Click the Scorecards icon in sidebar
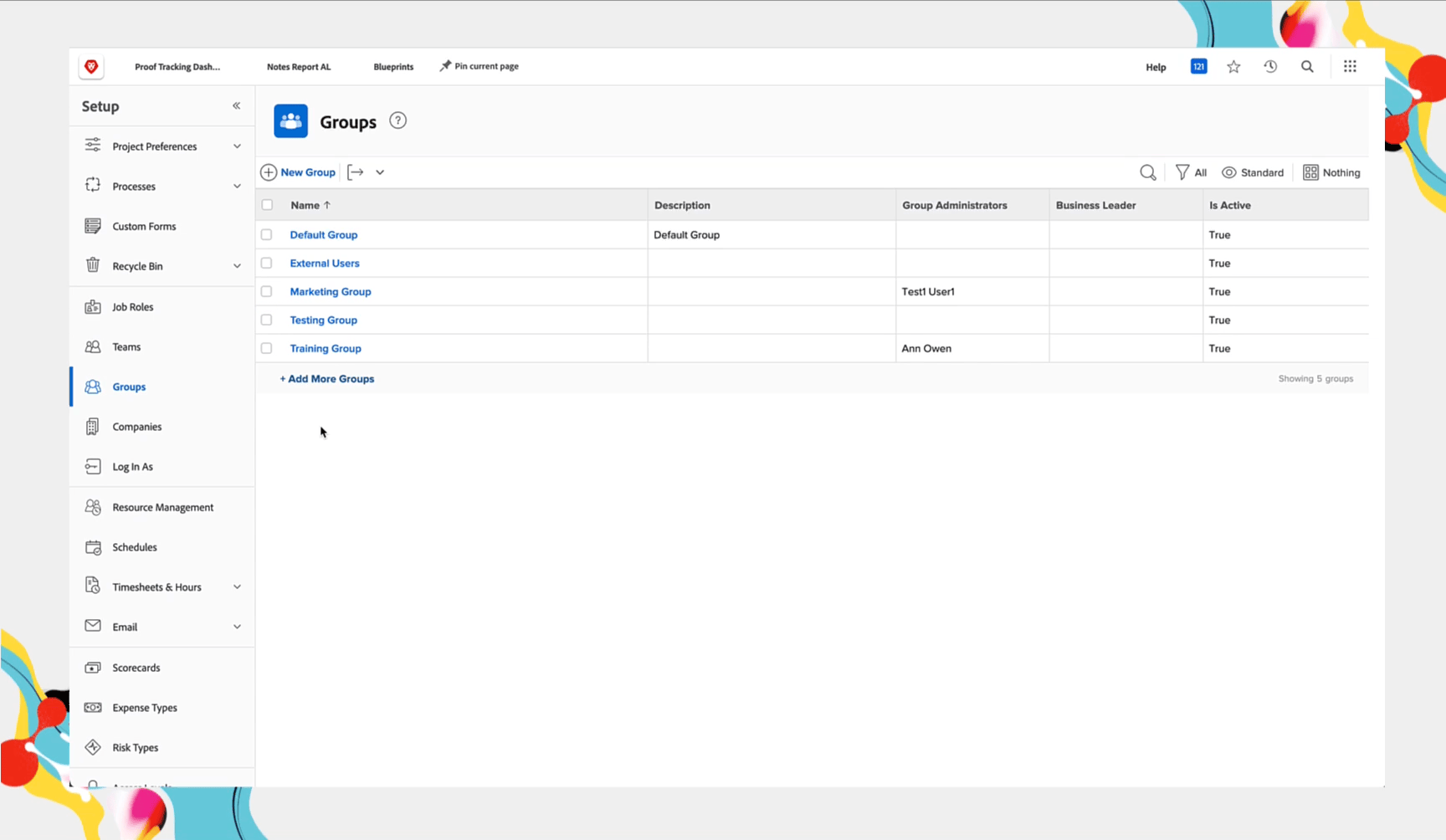This screenshot has width=1446, height=840. pos(93,668)
